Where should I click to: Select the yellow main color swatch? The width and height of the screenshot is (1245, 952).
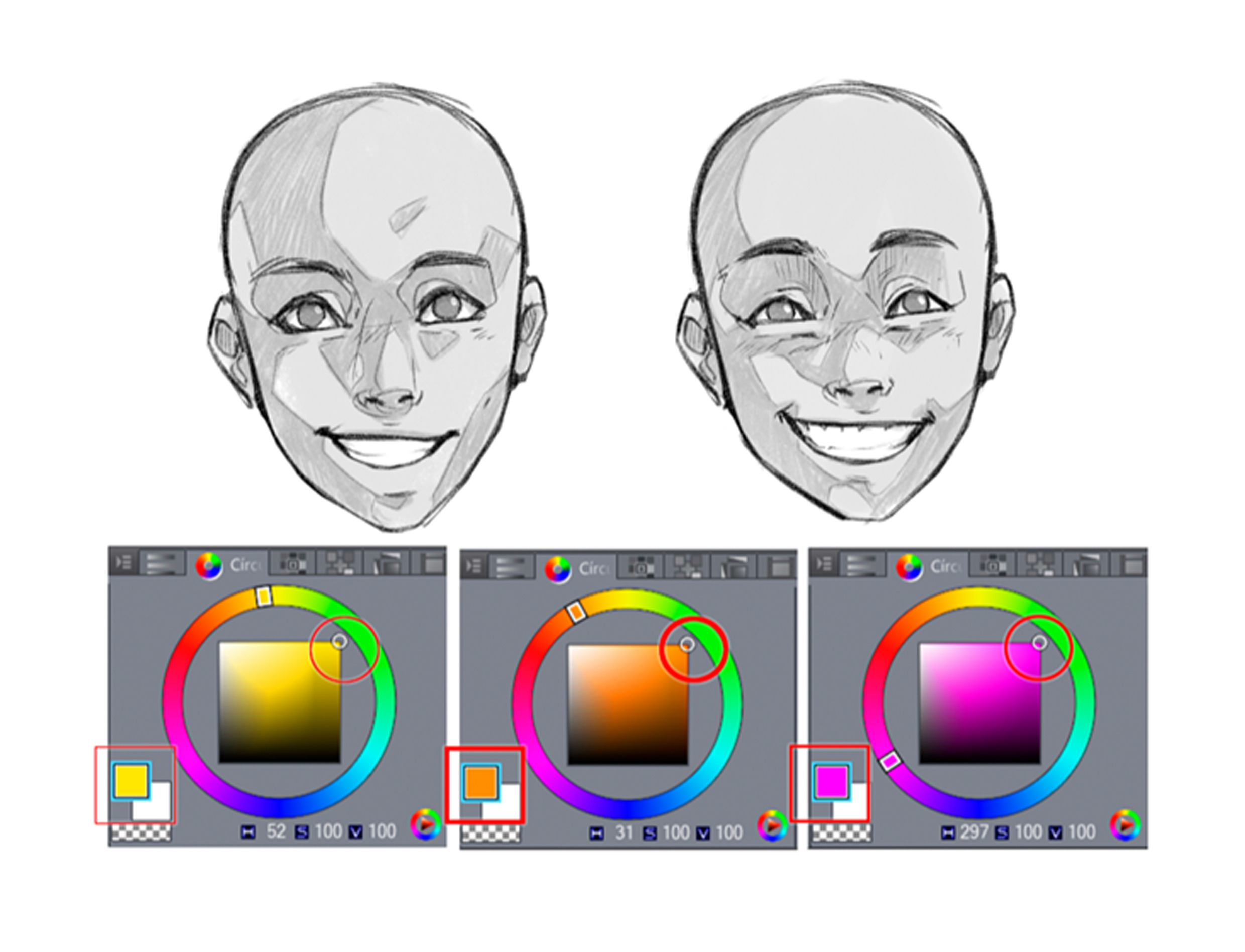pos(131,780)
